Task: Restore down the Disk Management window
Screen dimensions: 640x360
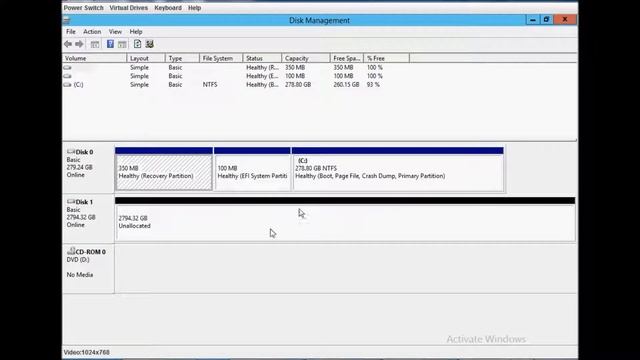Action: [x=547, y=20]
